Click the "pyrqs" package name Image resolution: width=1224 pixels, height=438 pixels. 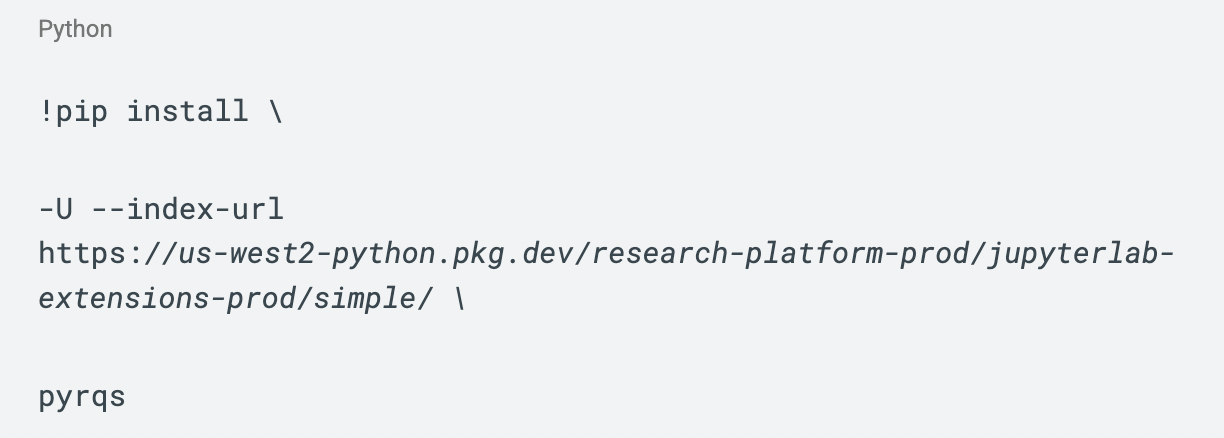pos(82,397)
